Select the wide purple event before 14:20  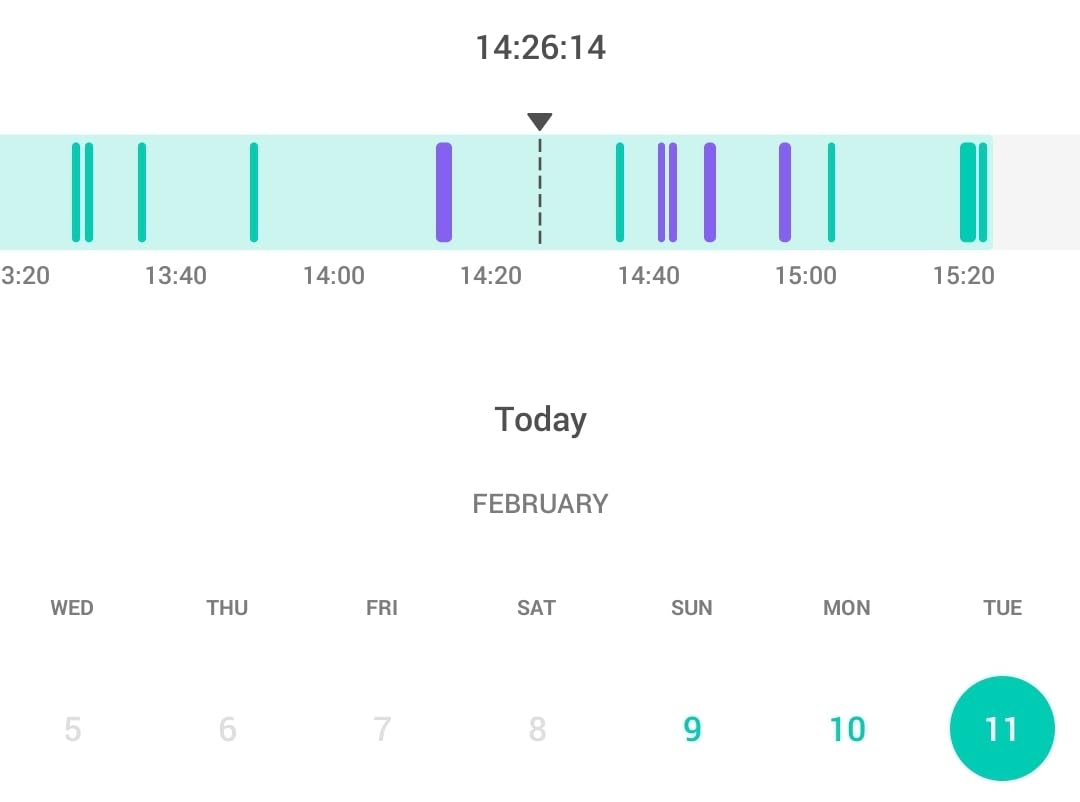[444, 192]
